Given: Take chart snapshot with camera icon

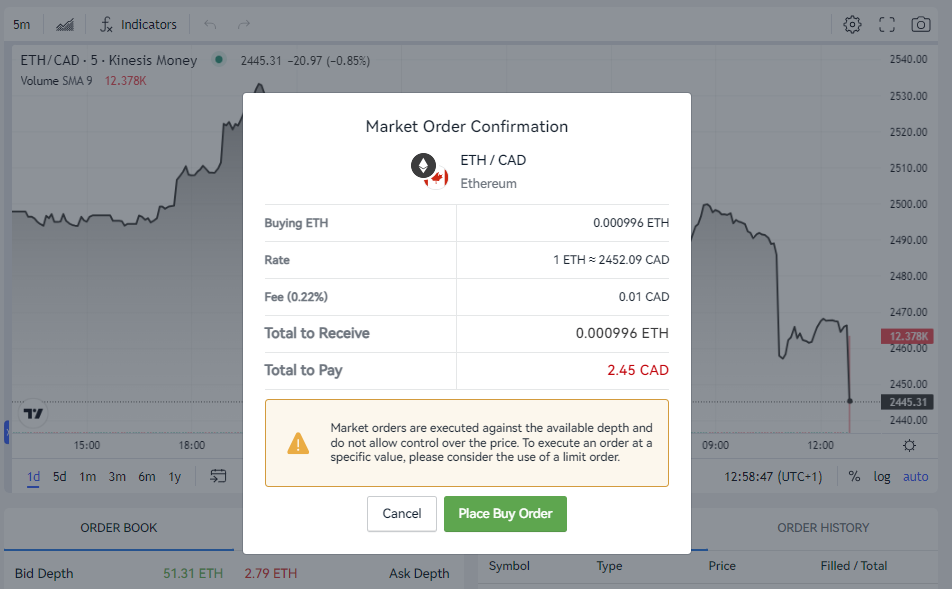Looking at the screenshot, I should point(920,24).
